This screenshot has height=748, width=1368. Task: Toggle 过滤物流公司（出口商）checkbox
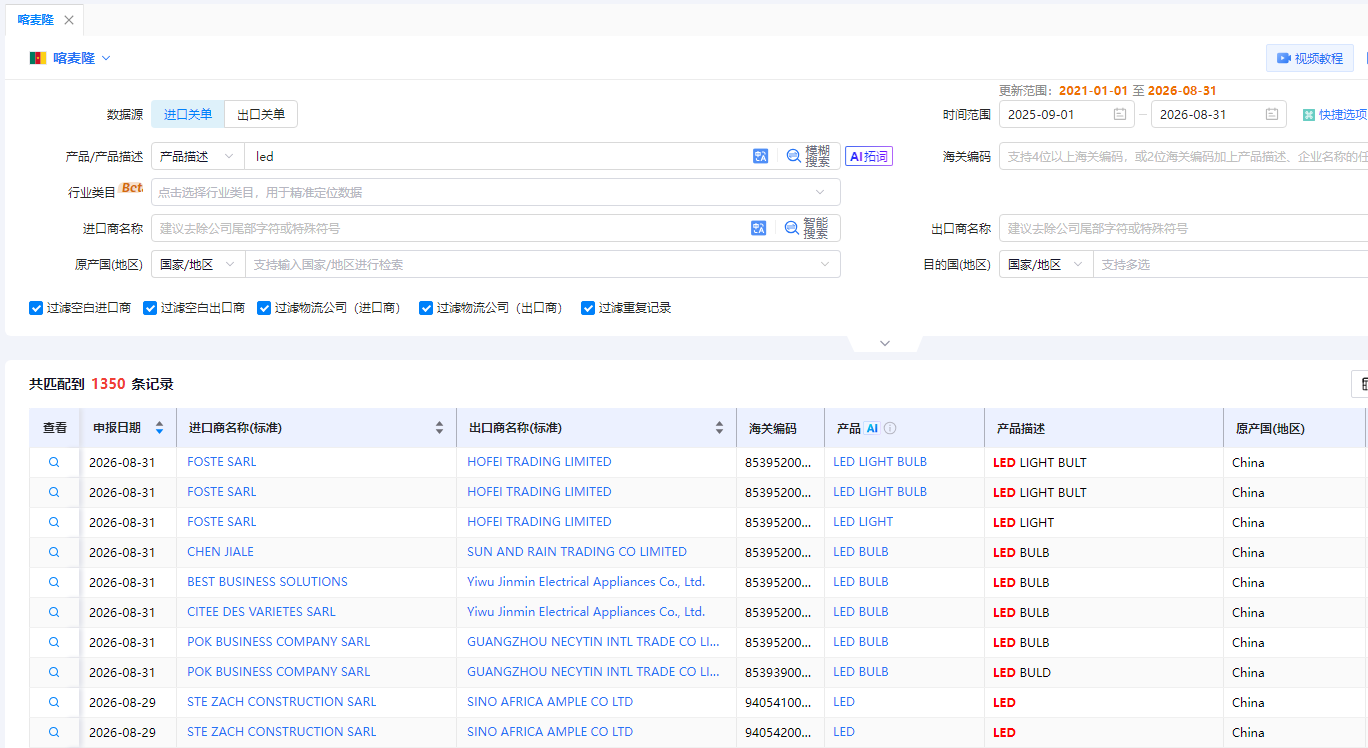(426, 308)
